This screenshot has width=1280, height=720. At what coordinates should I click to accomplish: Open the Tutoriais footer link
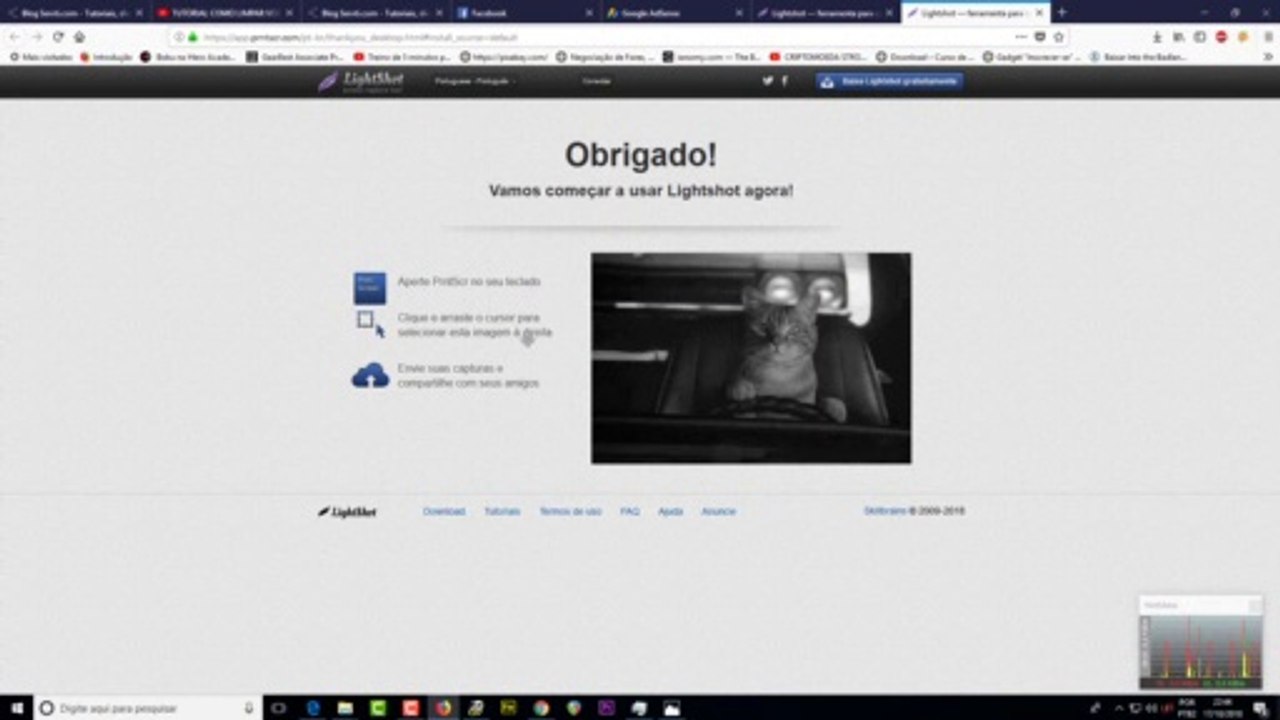(502, 511)
